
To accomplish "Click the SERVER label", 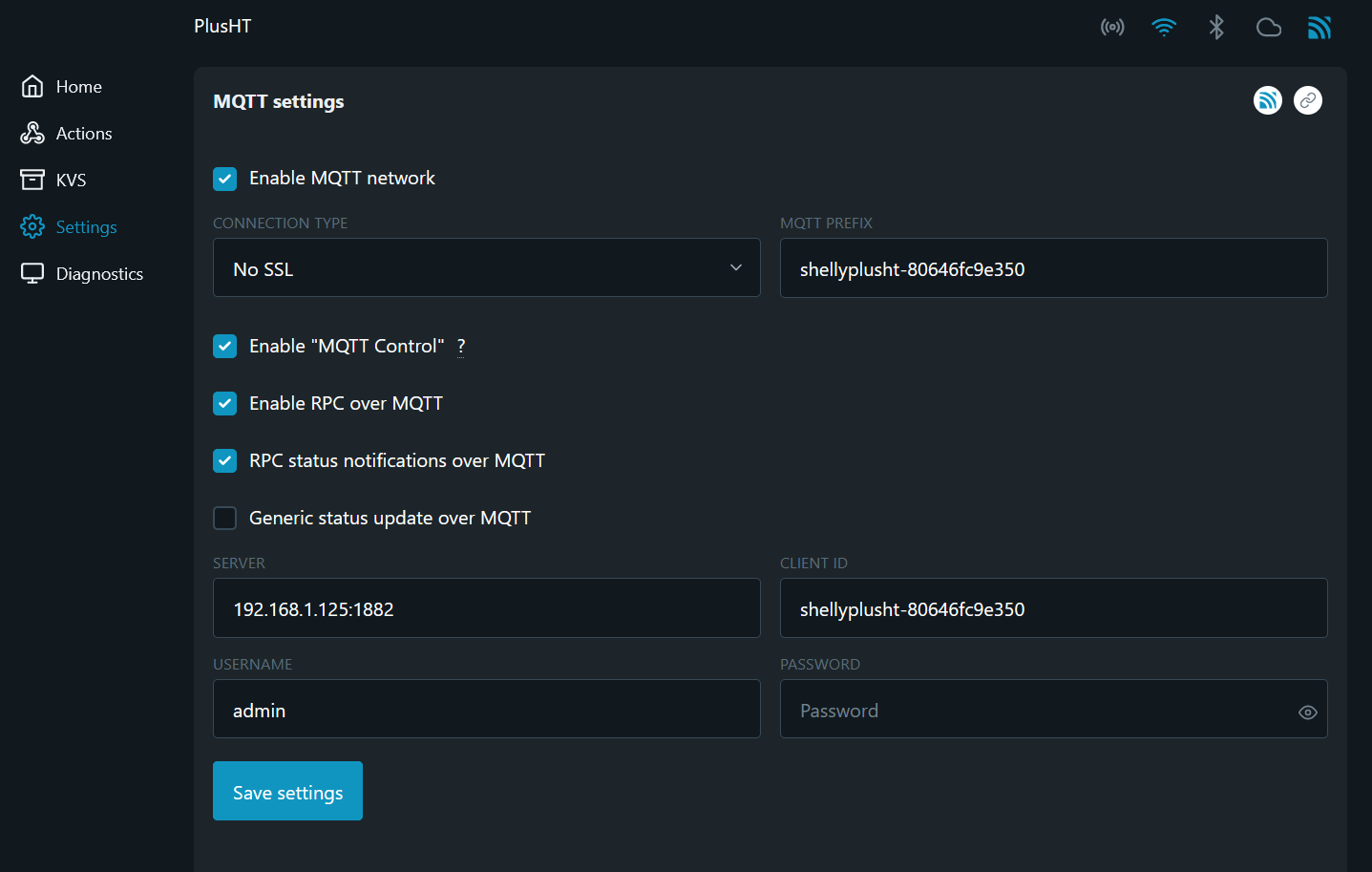I will [x=239, y=564].
